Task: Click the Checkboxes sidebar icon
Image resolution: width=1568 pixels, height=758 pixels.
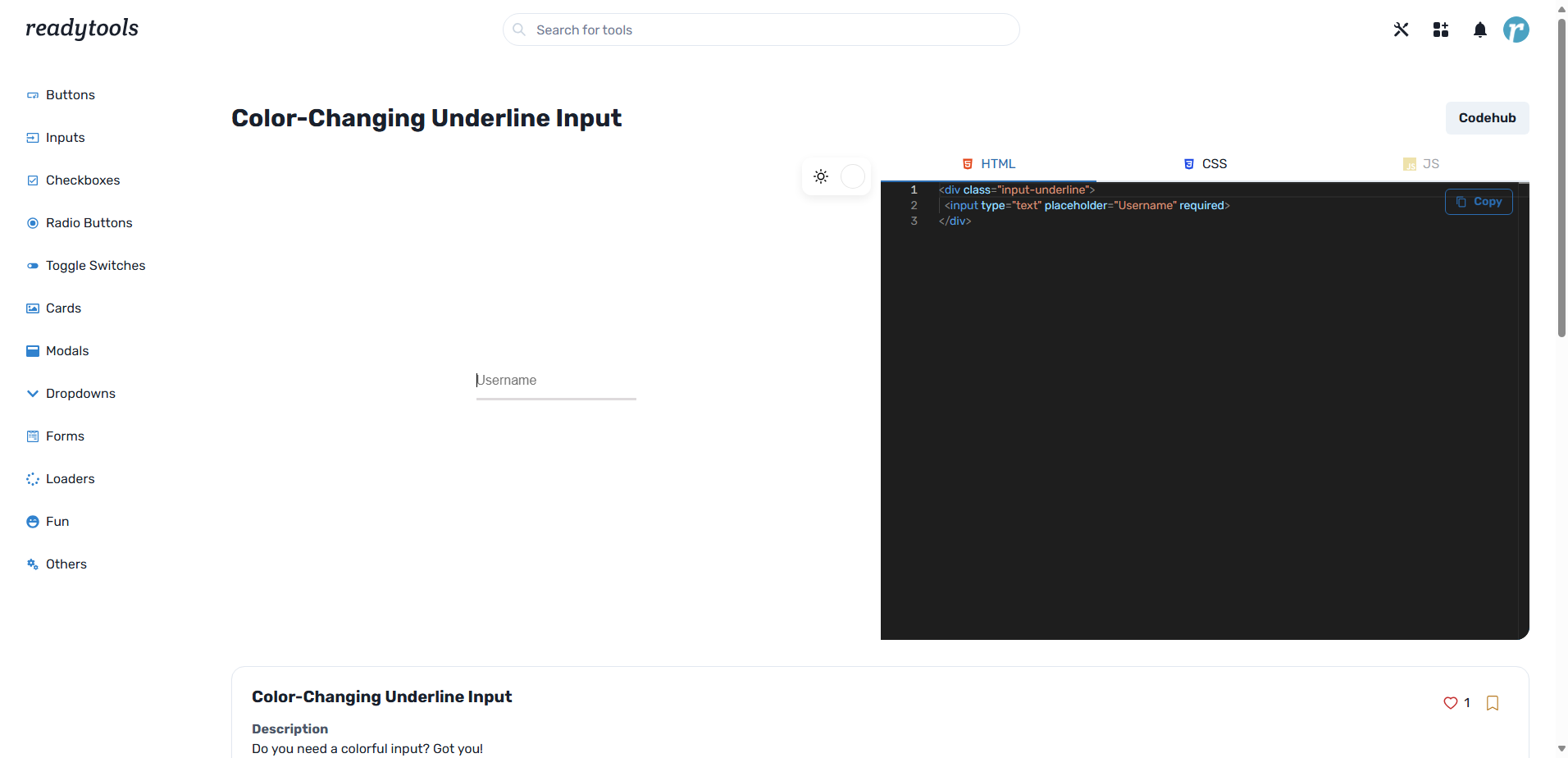Action: tap(33, 180)
